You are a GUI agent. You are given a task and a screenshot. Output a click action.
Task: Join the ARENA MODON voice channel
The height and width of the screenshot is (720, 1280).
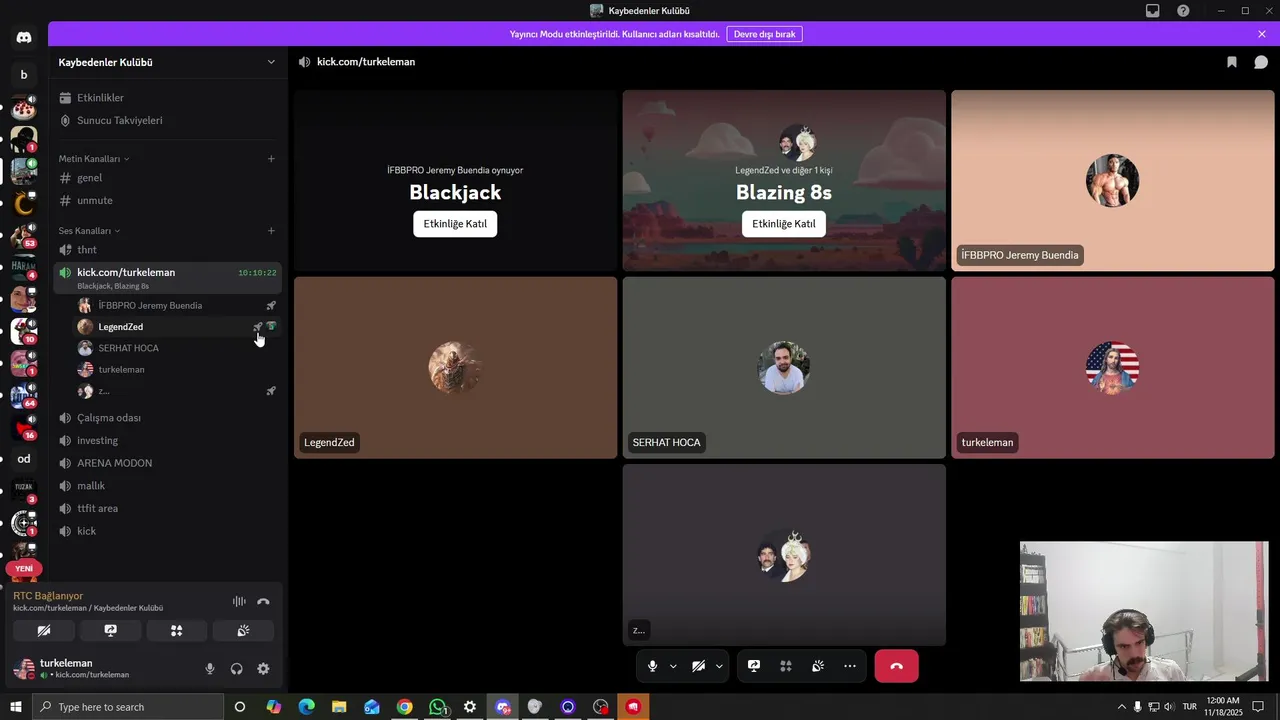coord(167,463)
